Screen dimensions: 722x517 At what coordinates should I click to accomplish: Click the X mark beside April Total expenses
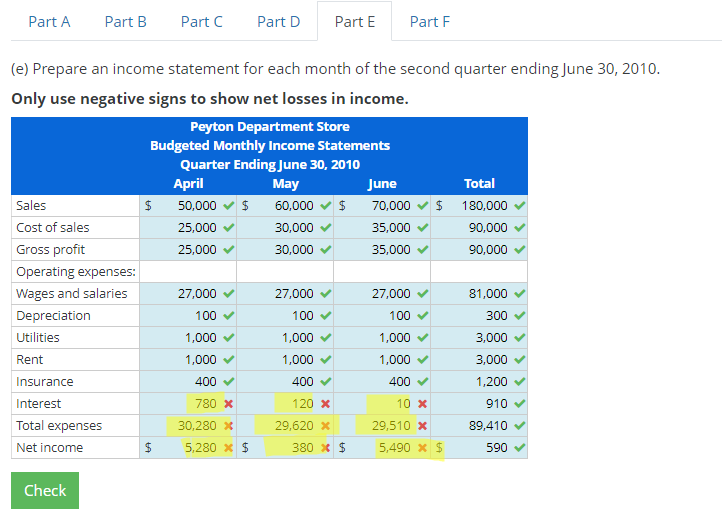tap(228, 426)
